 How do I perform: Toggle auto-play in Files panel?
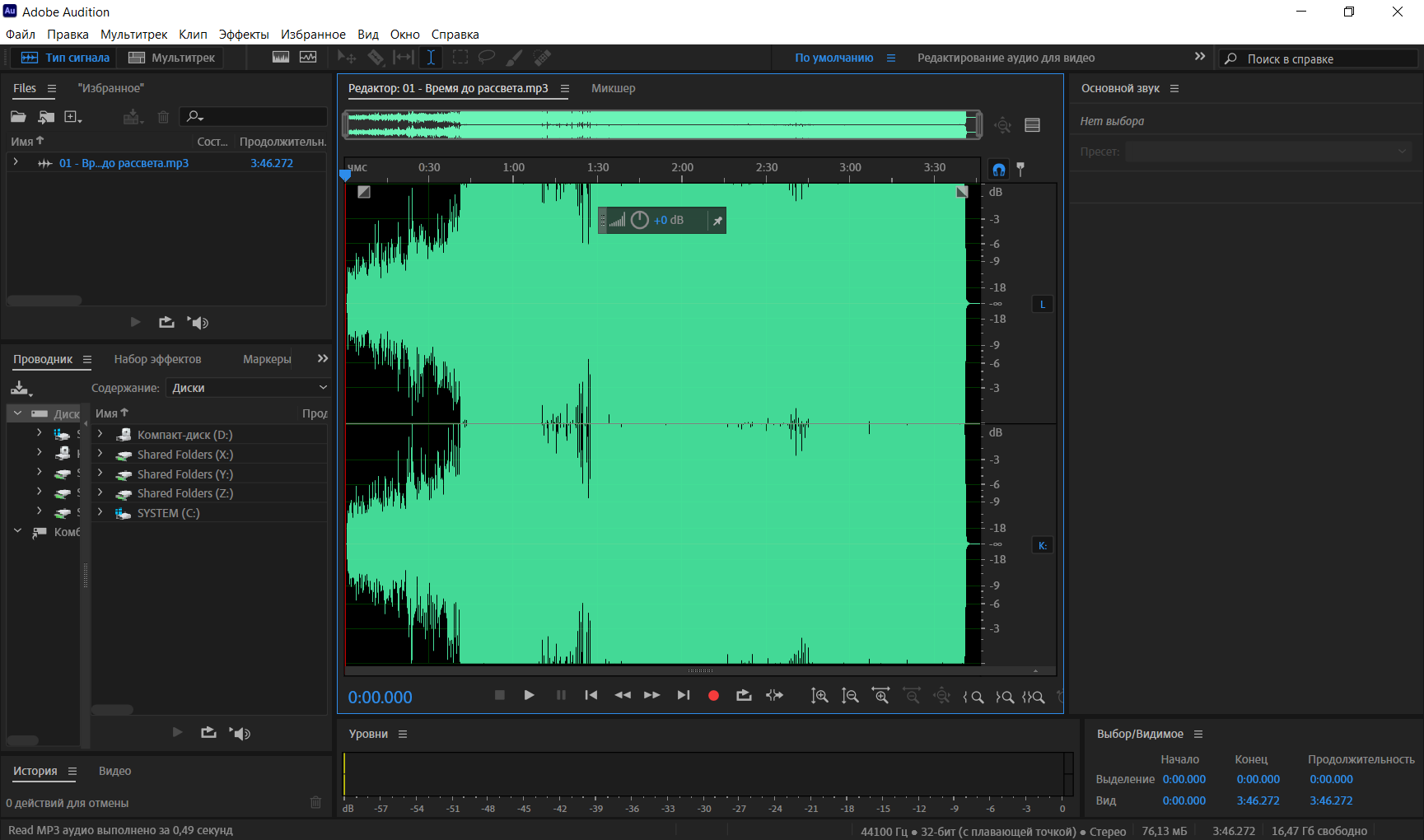click(x=198, y=323)
